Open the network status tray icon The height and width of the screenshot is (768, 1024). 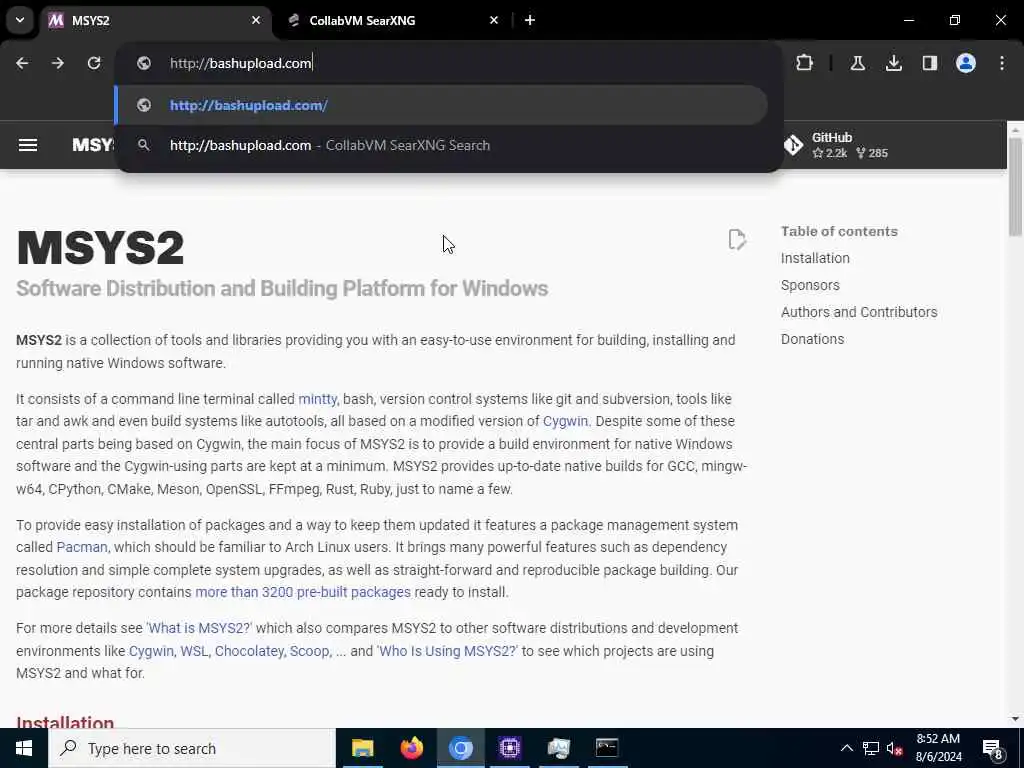[871, 748]
